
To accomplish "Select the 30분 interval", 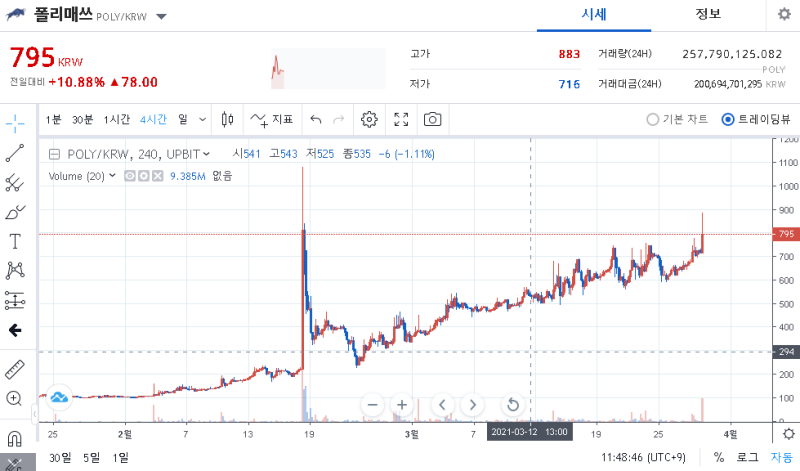I will (x=82, y=119).
